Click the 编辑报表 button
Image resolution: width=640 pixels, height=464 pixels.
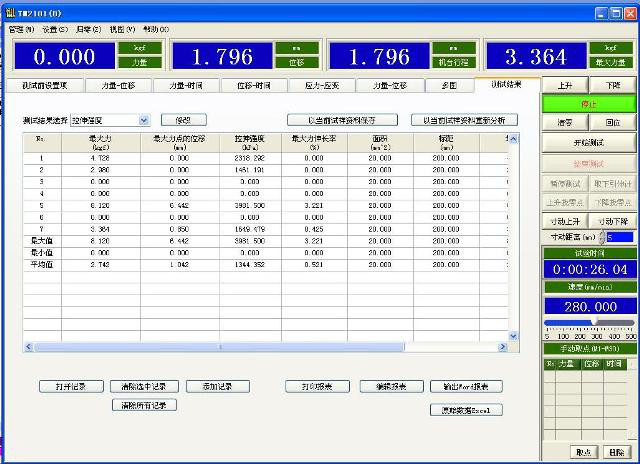click(x=391, y=386)
